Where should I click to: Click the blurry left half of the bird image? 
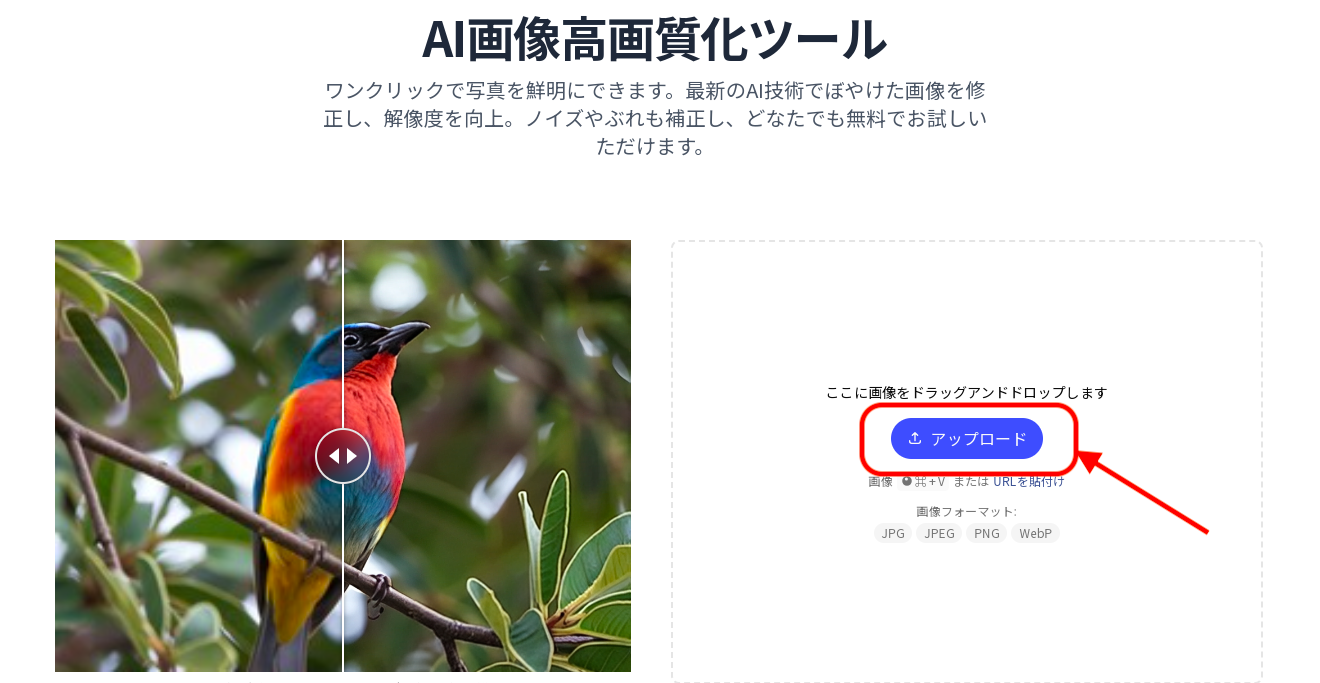coord(198,455)
